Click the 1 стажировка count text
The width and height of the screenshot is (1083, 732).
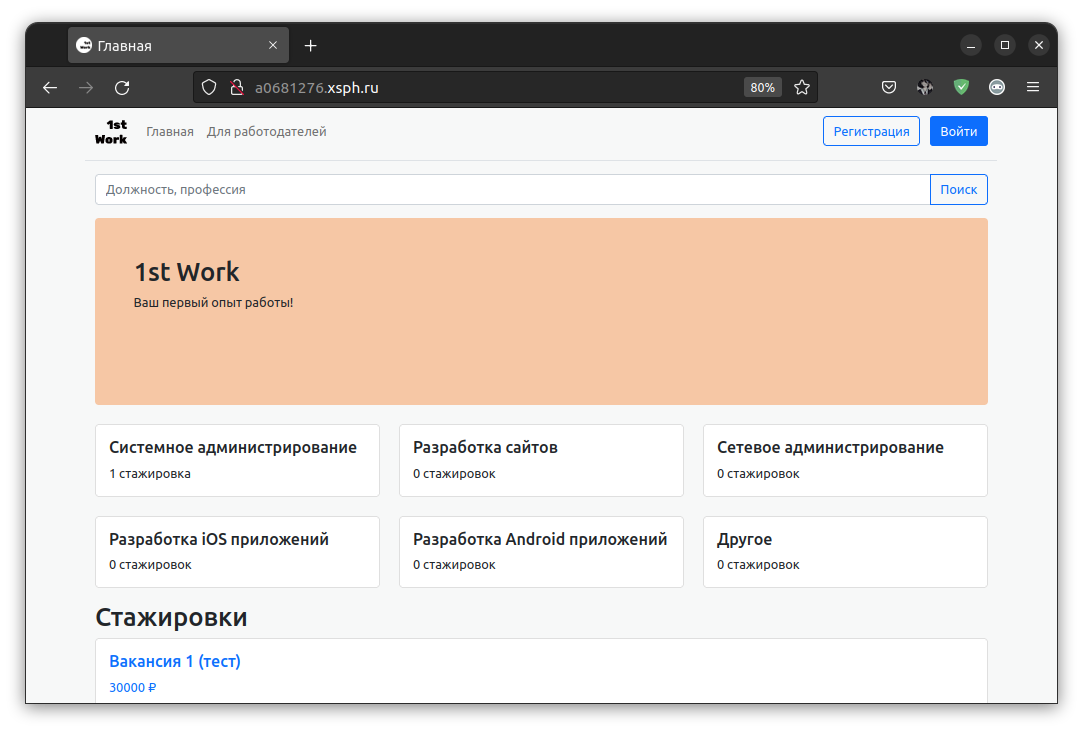(150, 474)
